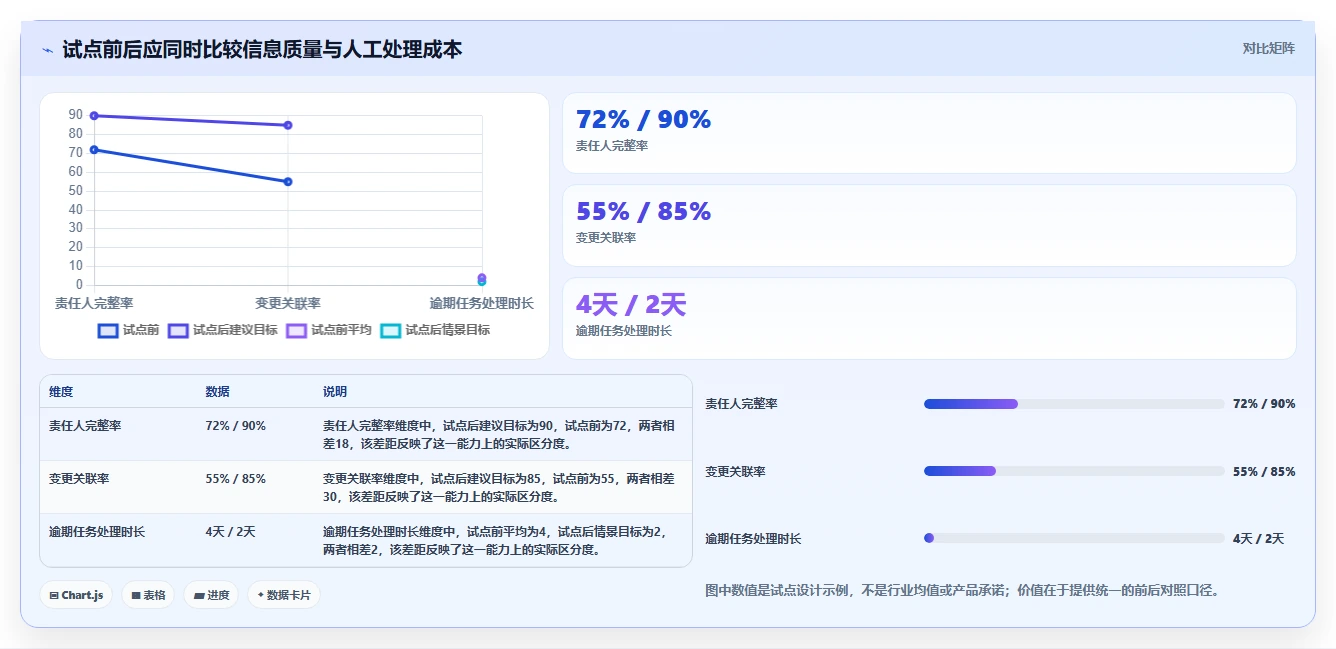Click the 72% / 90% progress value label
Screen dimensions: 1336x649
[x=1264, y=404]
